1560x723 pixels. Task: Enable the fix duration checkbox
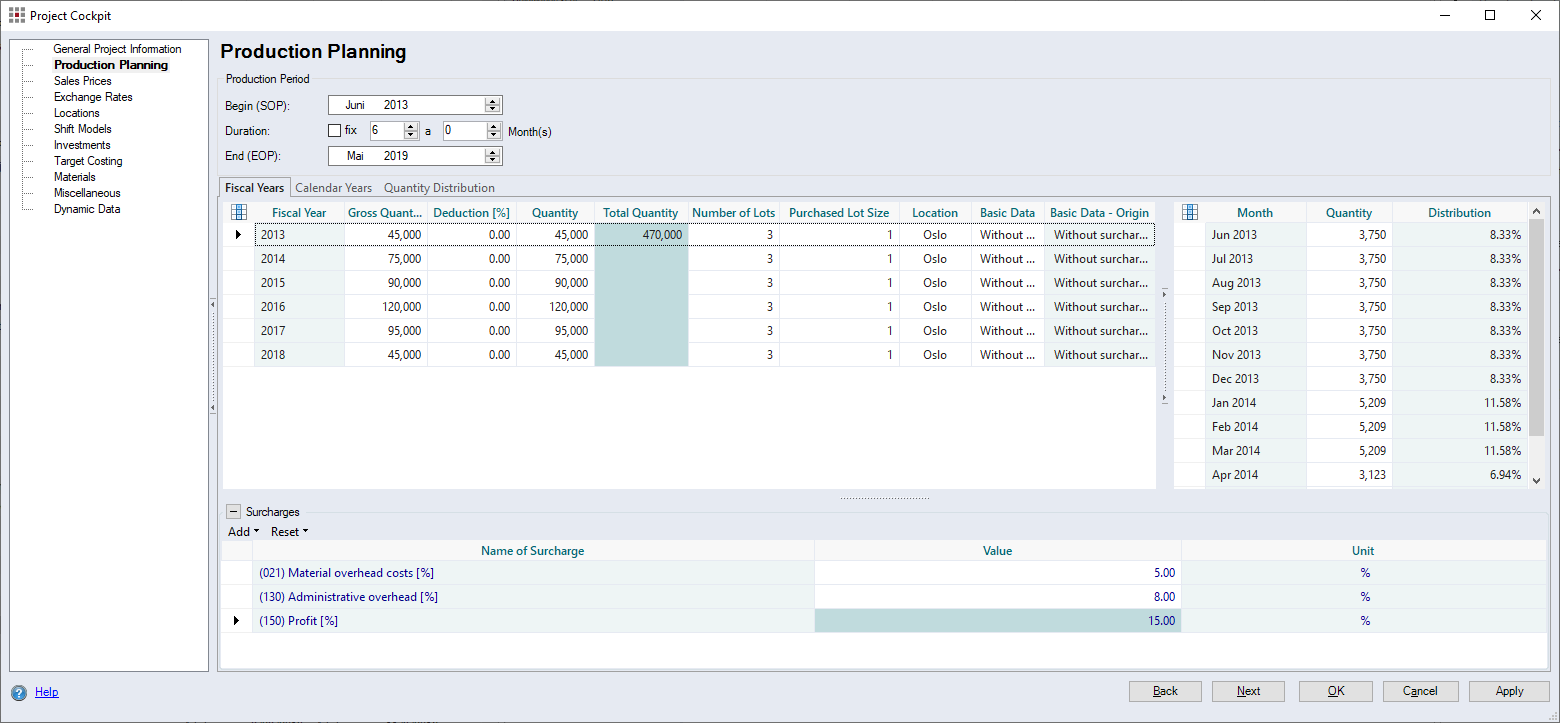point(335,131)
